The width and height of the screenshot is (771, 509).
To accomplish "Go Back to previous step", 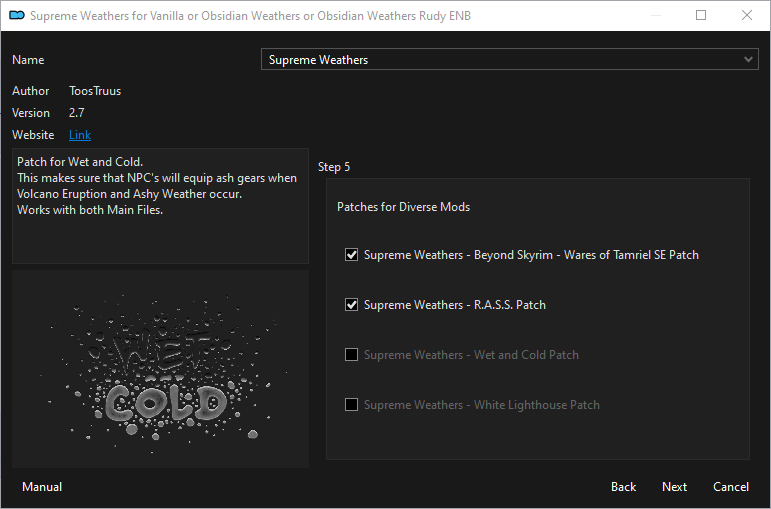I will point(623,487).
